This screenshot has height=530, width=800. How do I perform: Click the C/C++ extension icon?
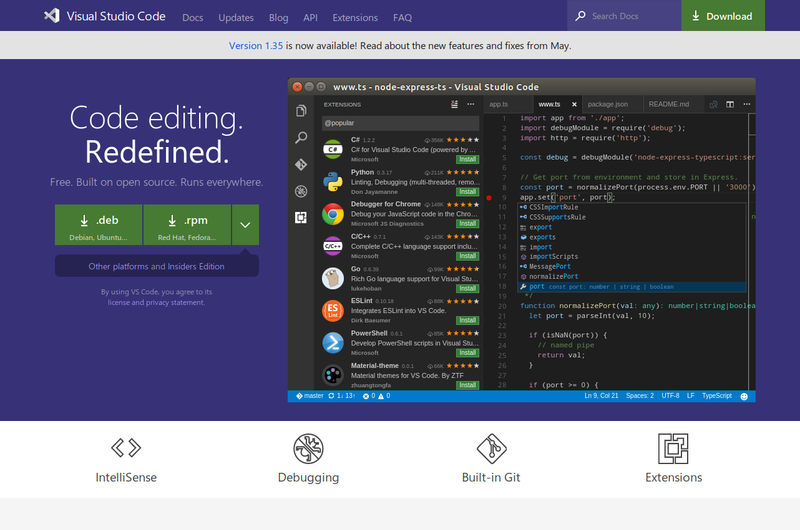(333, 246)
